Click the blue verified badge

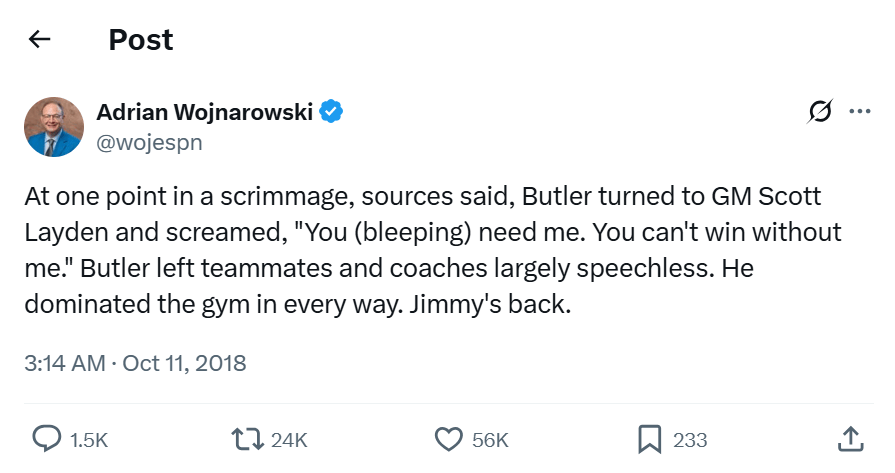pyautogui.click(x=331, y=111)
